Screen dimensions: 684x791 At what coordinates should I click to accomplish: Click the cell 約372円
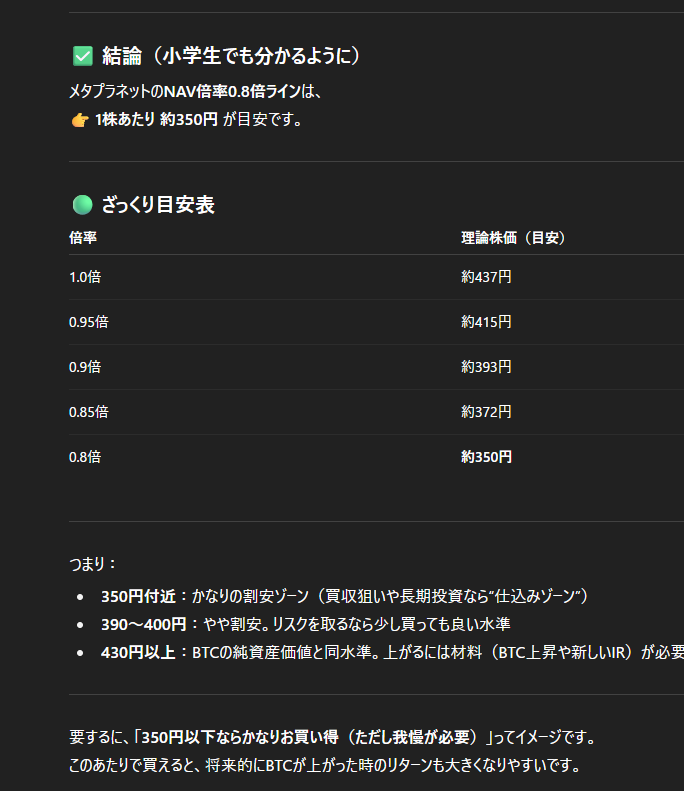pos(486,412)
